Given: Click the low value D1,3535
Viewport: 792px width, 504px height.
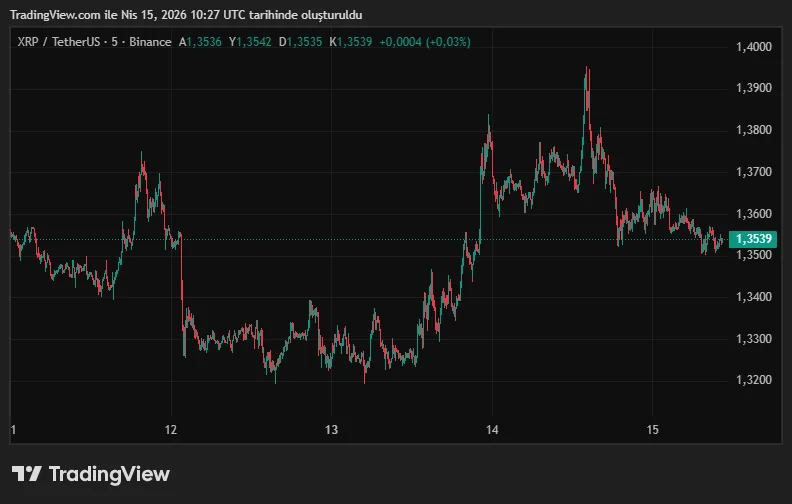Looking at the screenshot, I should [x=301, y=42].
